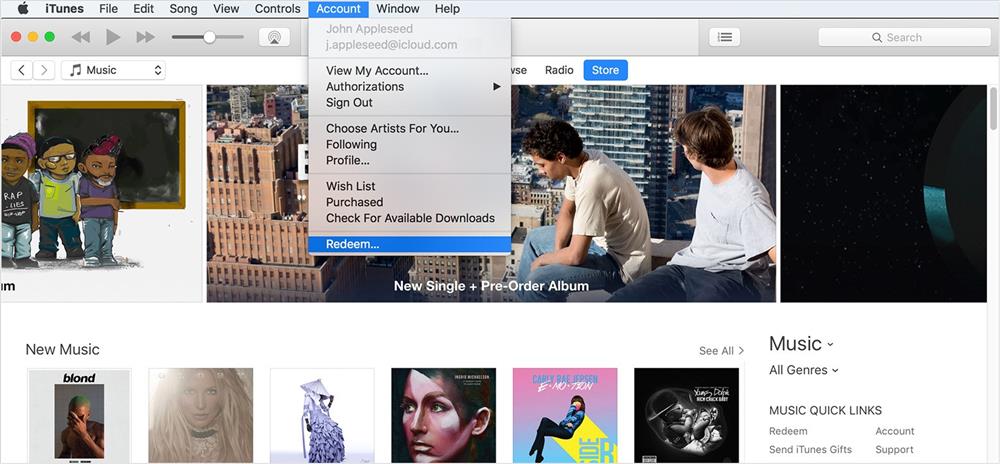Open the Rich Crack Baby album cover

[x=686, y=416]
